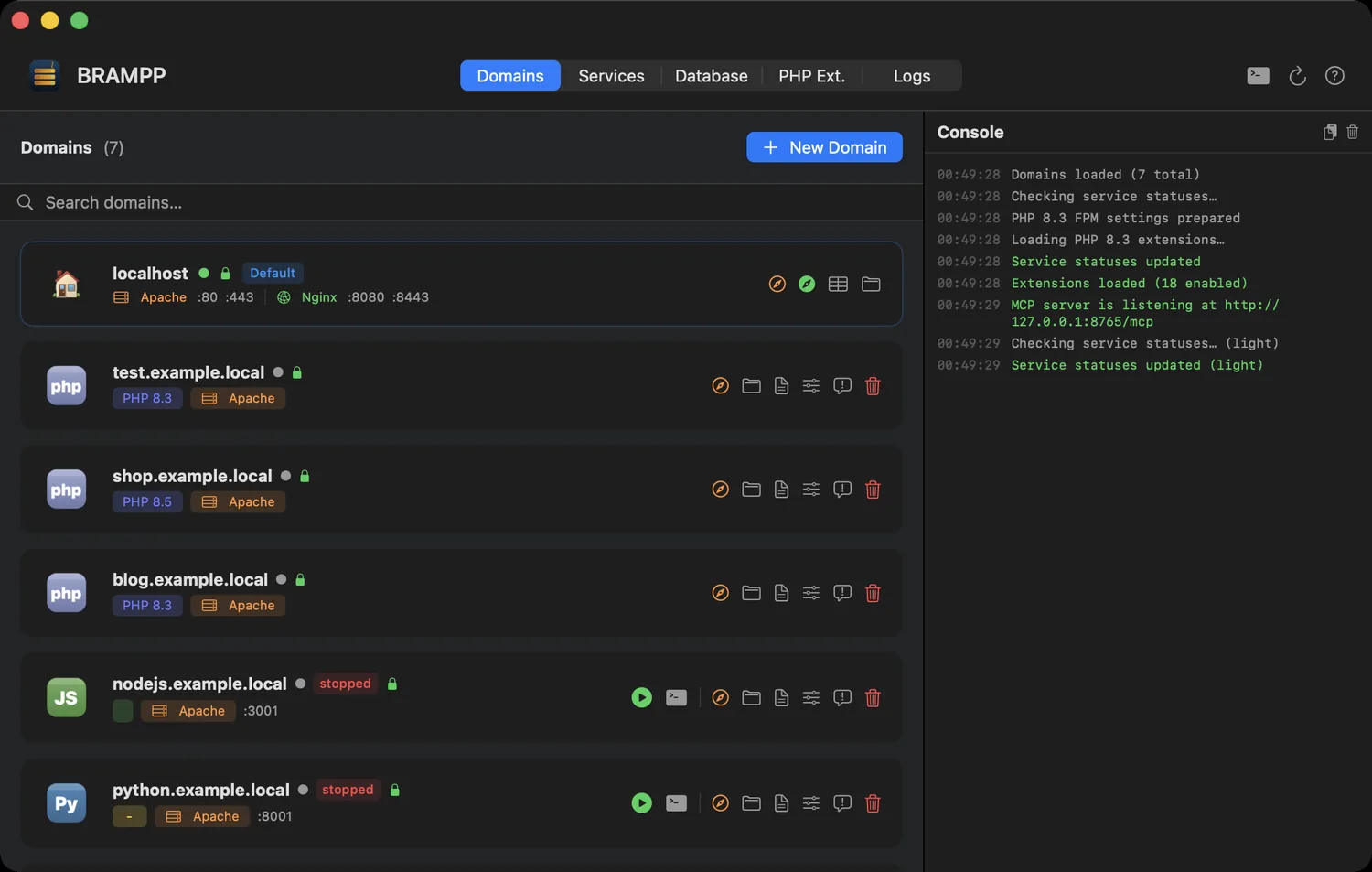
Task: Delete python.example.local with the trash icon
Action: click(x=873, y=802)
